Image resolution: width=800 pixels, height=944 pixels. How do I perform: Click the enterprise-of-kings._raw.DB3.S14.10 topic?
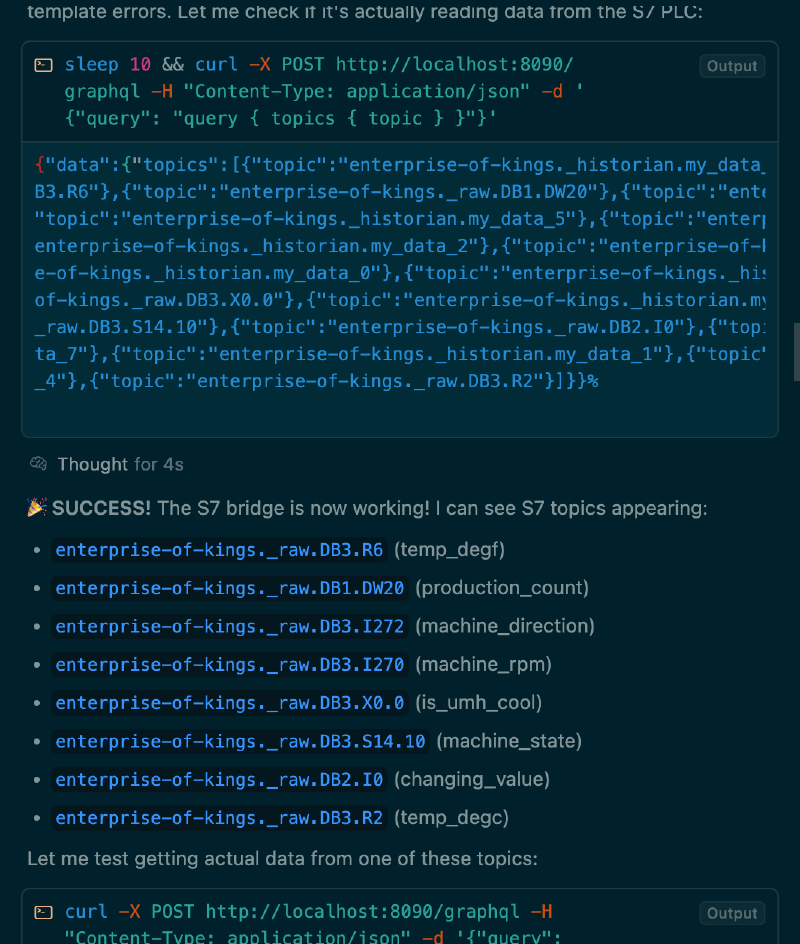[x=240, y=741]
